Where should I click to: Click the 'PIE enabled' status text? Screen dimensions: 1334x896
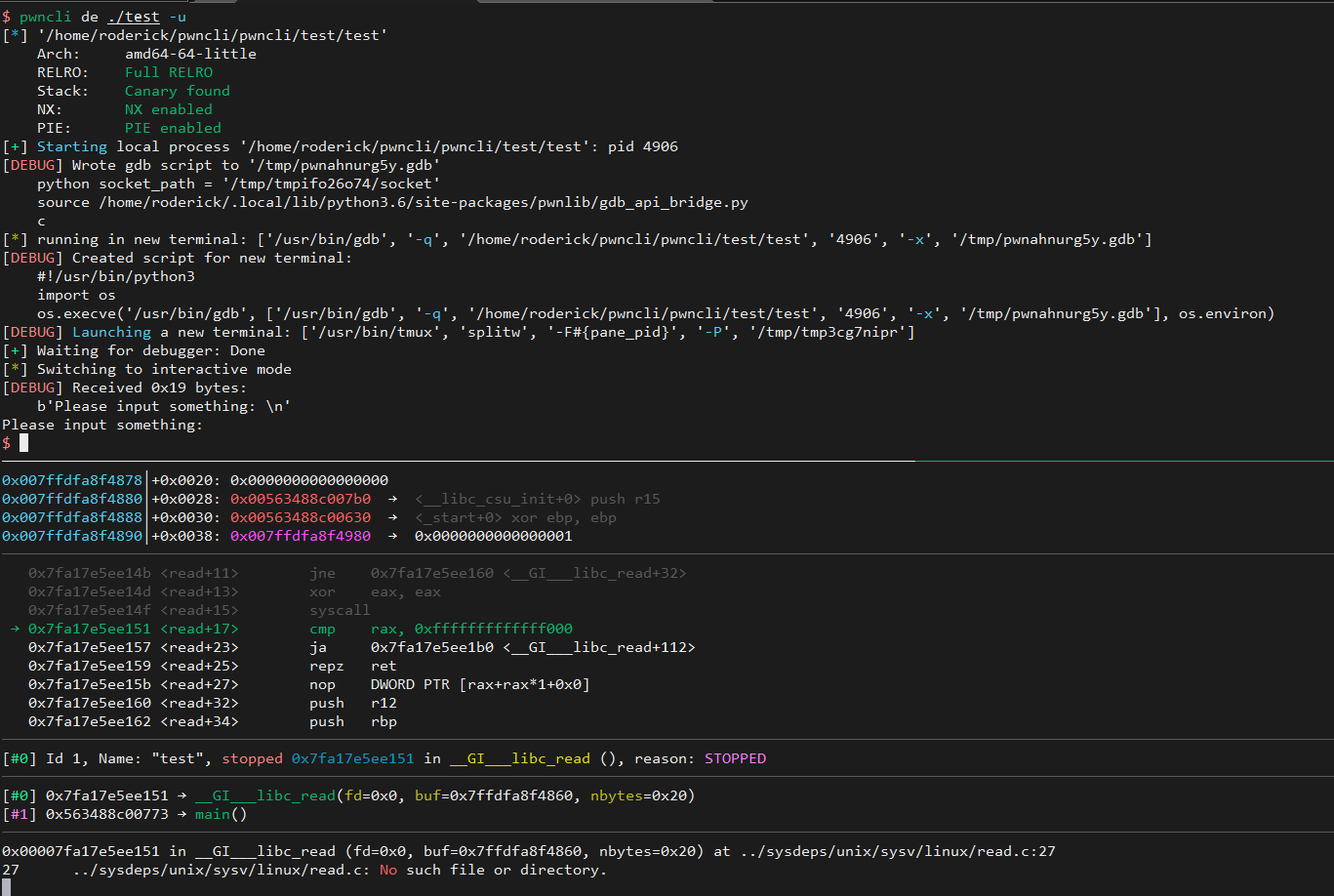coord(172,128)
